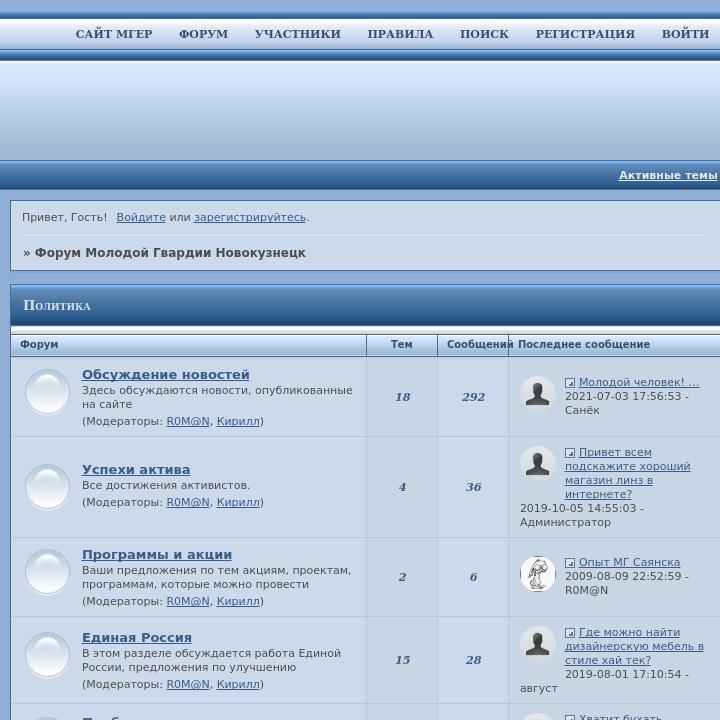Click the Успехи актива forum status icon
The height and width of the screenshot is (720, 720).
click(47, 487)
